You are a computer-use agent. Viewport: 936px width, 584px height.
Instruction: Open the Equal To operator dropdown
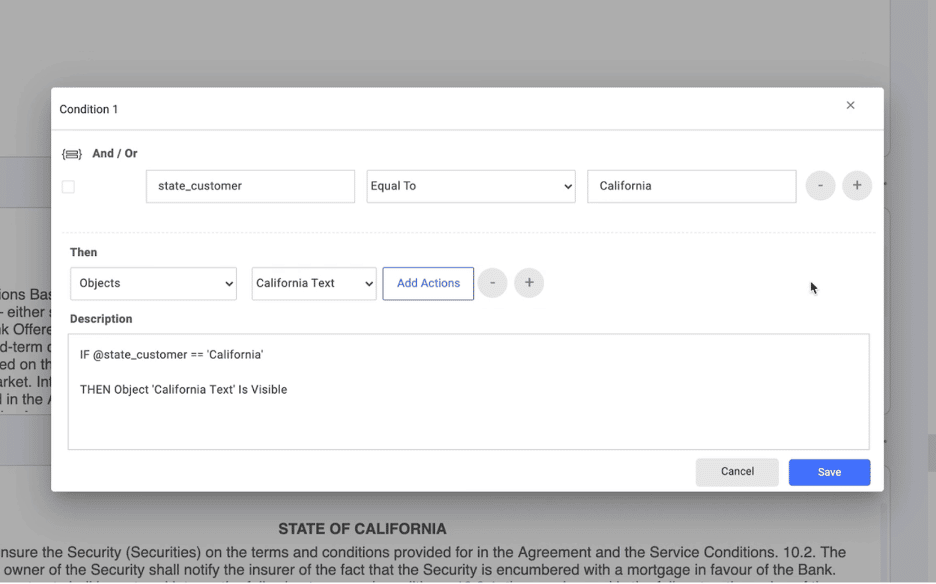point(470,186)
